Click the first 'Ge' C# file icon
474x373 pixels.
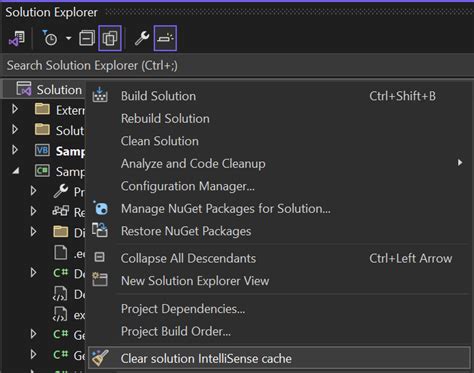[x=61, y=334]
